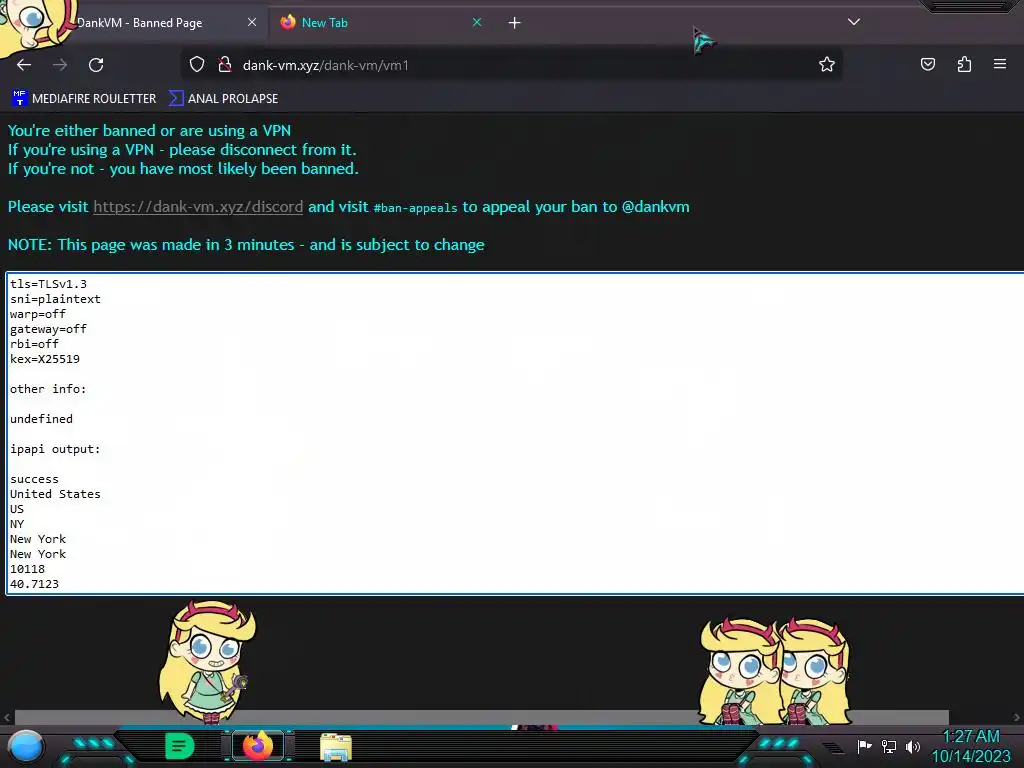Open the green notes app in taskbar
This screenshot has height=768, width=1024.
point(180,746)
